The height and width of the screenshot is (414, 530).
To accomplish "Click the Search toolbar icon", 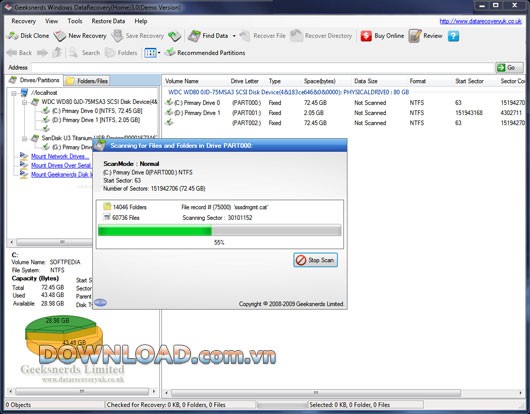I will (x=73, y=52).
